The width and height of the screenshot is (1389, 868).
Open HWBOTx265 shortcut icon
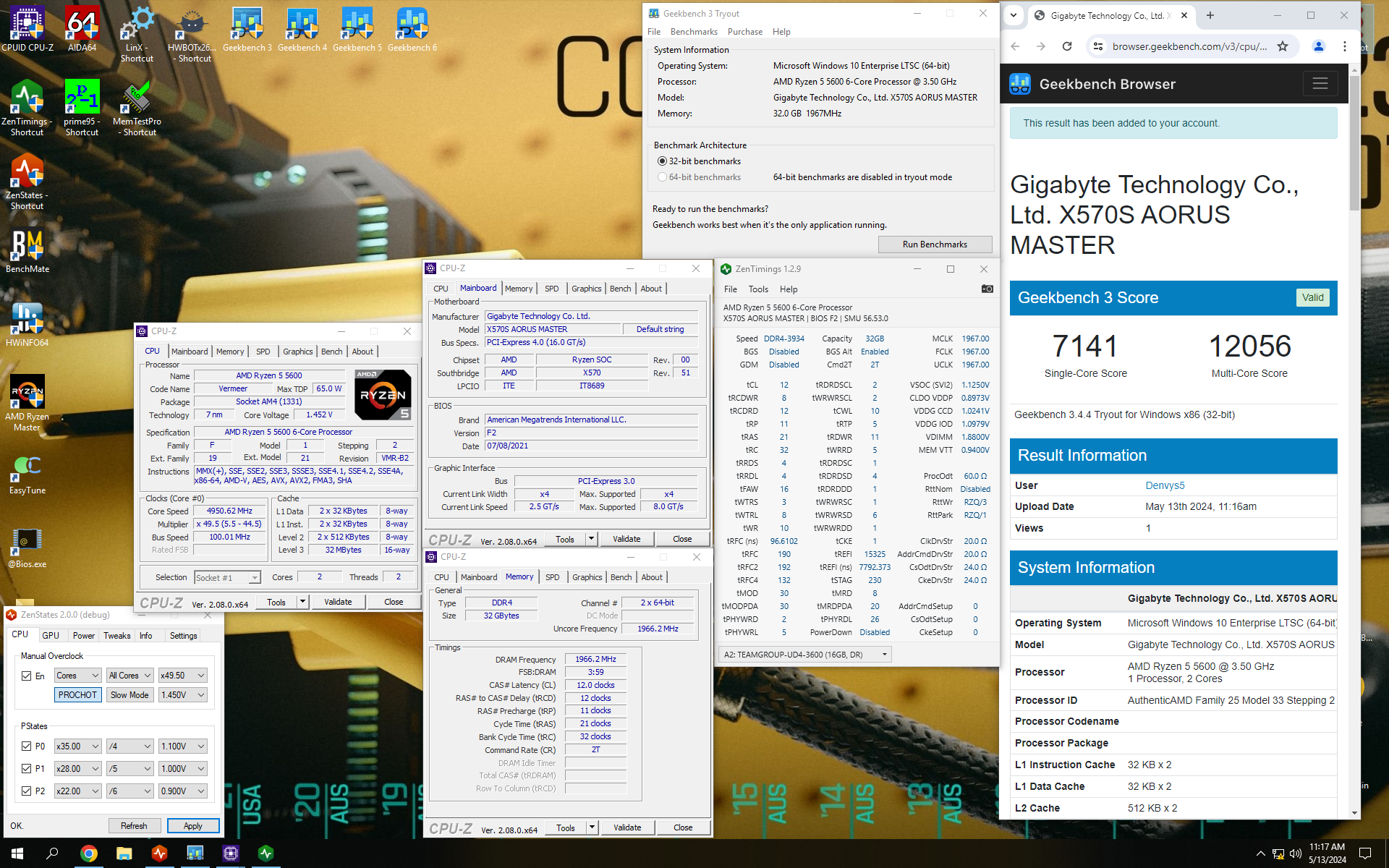click(x=192, y=34)
